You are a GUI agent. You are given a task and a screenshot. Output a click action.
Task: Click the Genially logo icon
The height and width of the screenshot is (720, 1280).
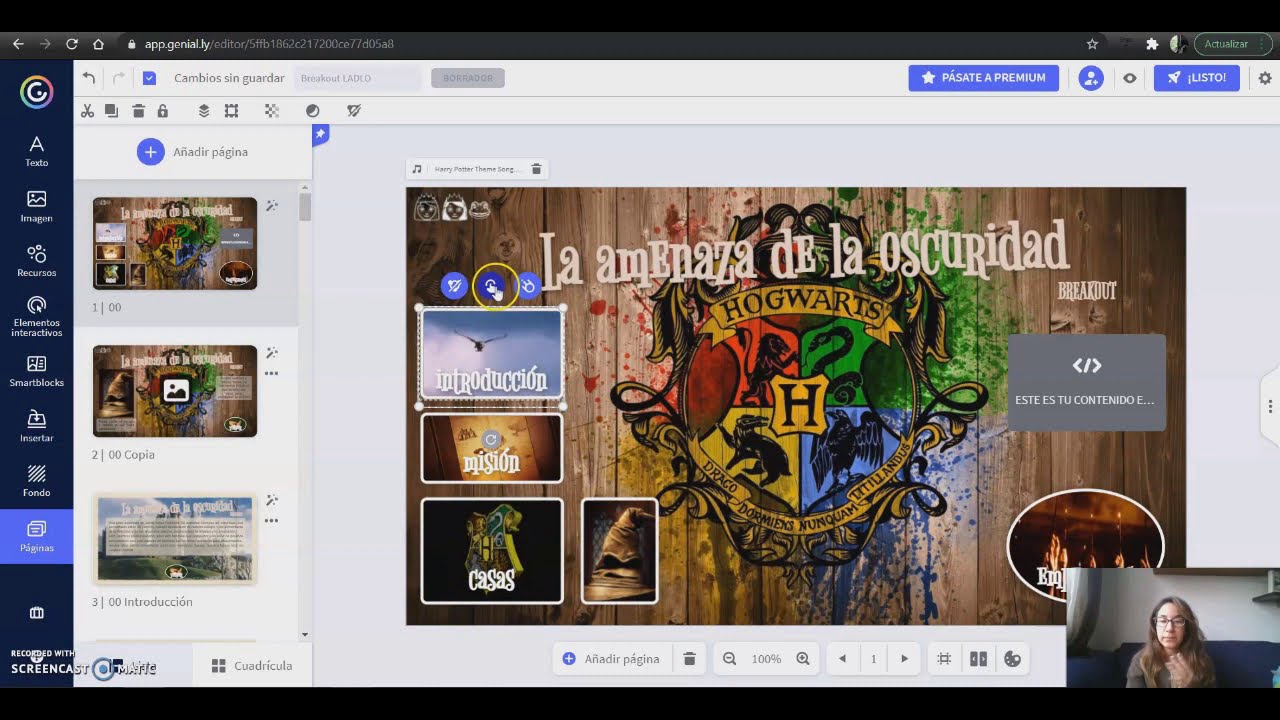pos(36,92)
